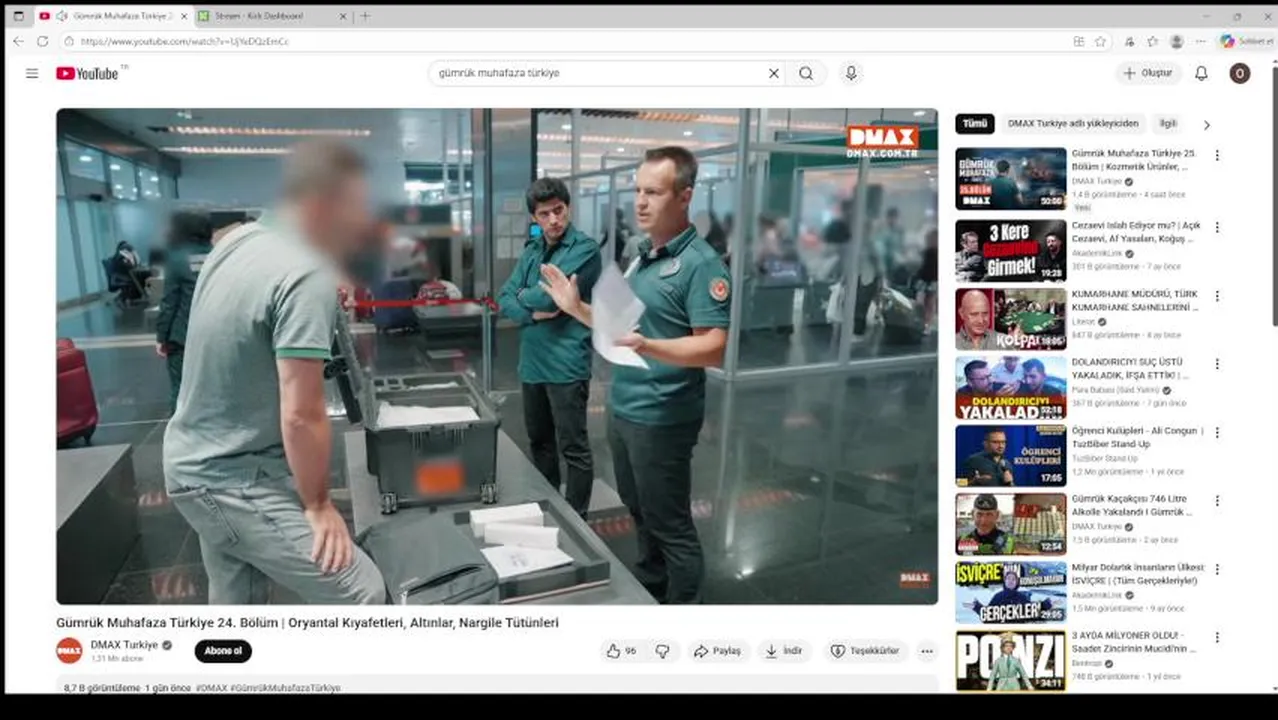Open options for Dolandırıcıyı Suç Üstü video
Viewport: 1278px width, 720px height.
pos(1217,364)
